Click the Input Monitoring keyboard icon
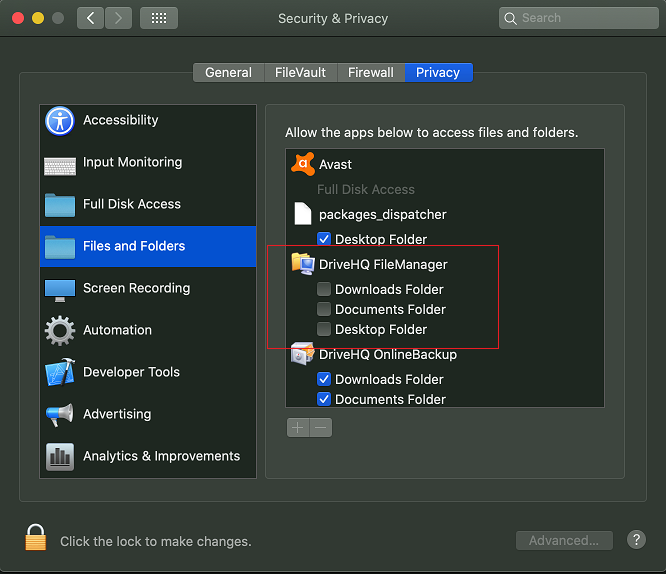The image size is (666, 574). 60,166
